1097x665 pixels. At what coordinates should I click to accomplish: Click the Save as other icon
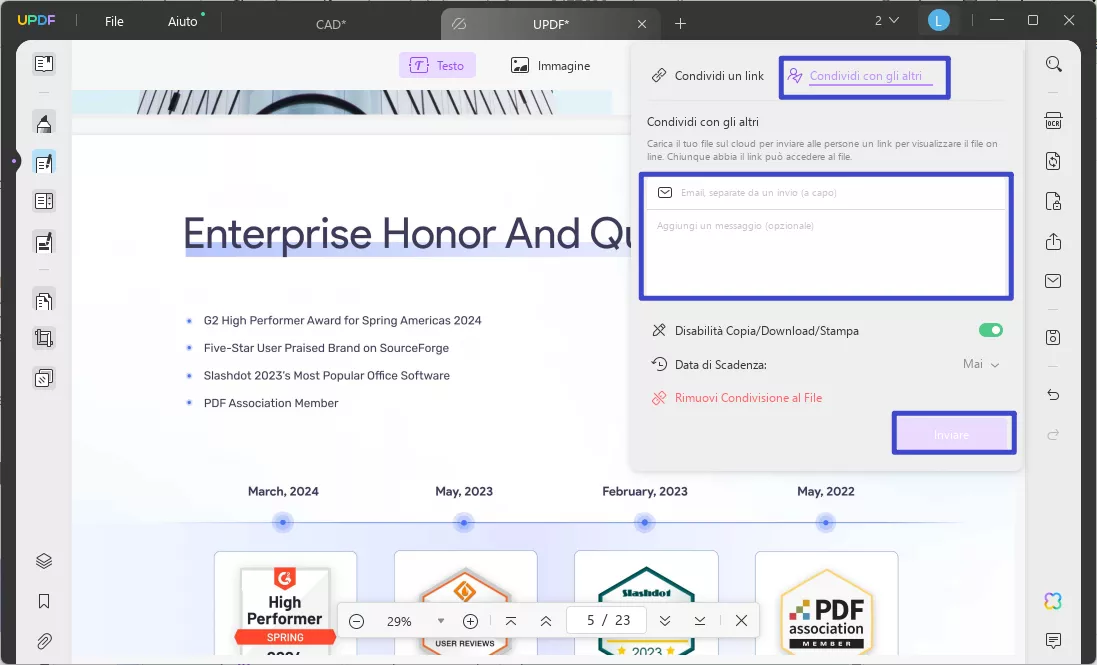1054,338
